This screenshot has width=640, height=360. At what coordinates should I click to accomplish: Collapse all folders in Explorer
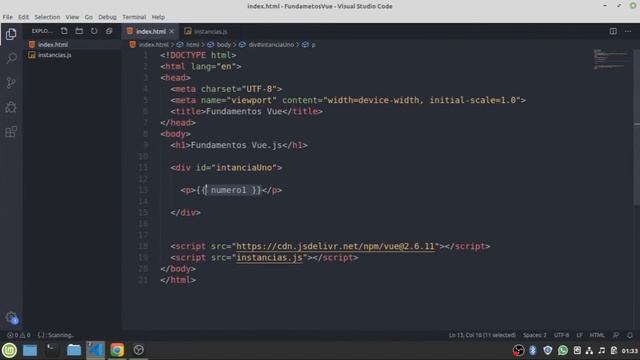click(x=109, y=31)
